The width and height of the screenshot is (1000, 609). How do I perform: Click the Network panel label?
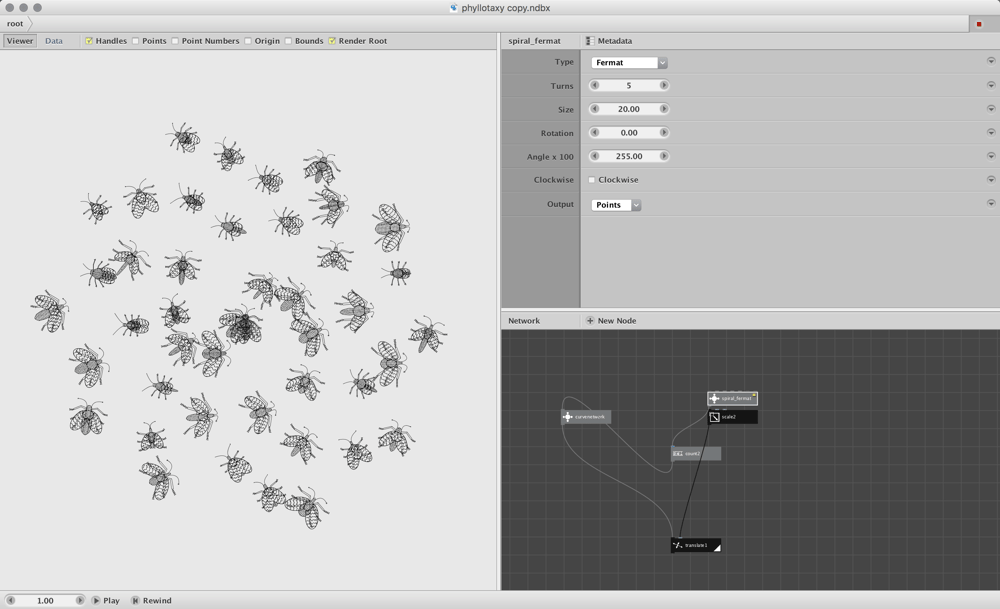(524, 321)
